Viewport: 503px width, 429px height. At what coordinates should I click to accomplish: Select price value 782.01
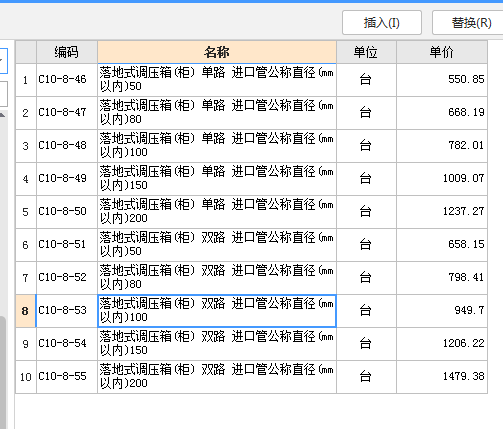coord(466,145)
